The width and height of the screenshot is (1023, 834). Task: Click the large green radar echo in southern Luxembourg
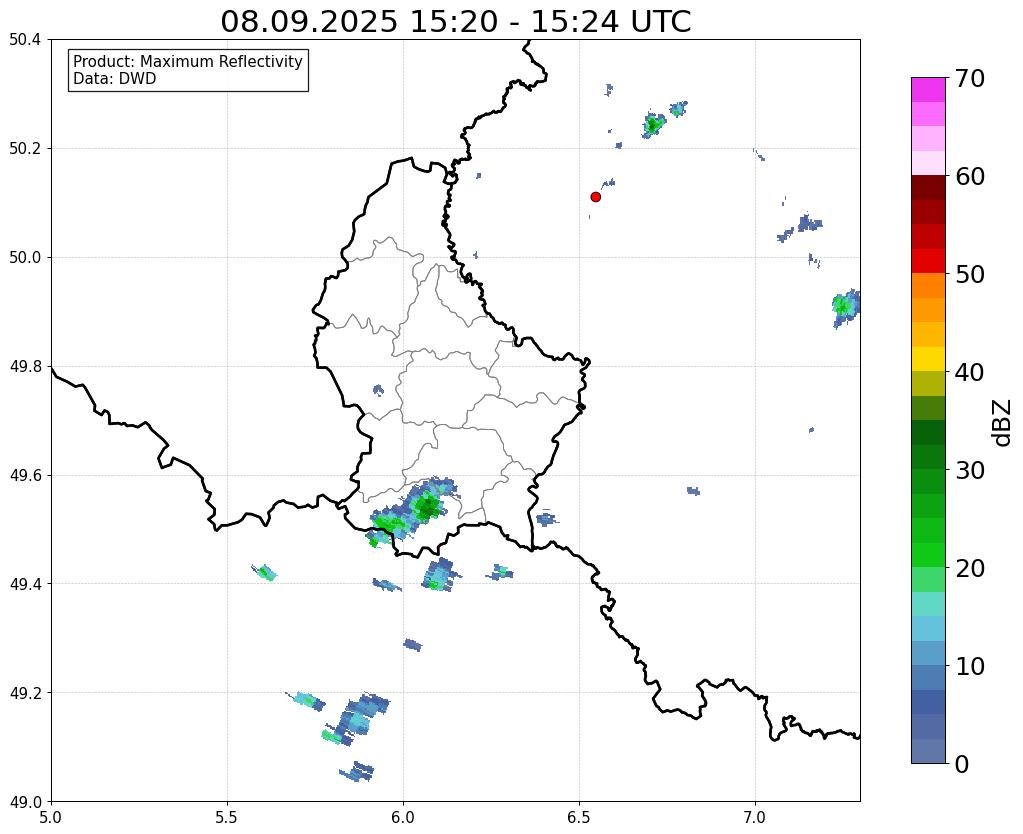tap(411, 512)
